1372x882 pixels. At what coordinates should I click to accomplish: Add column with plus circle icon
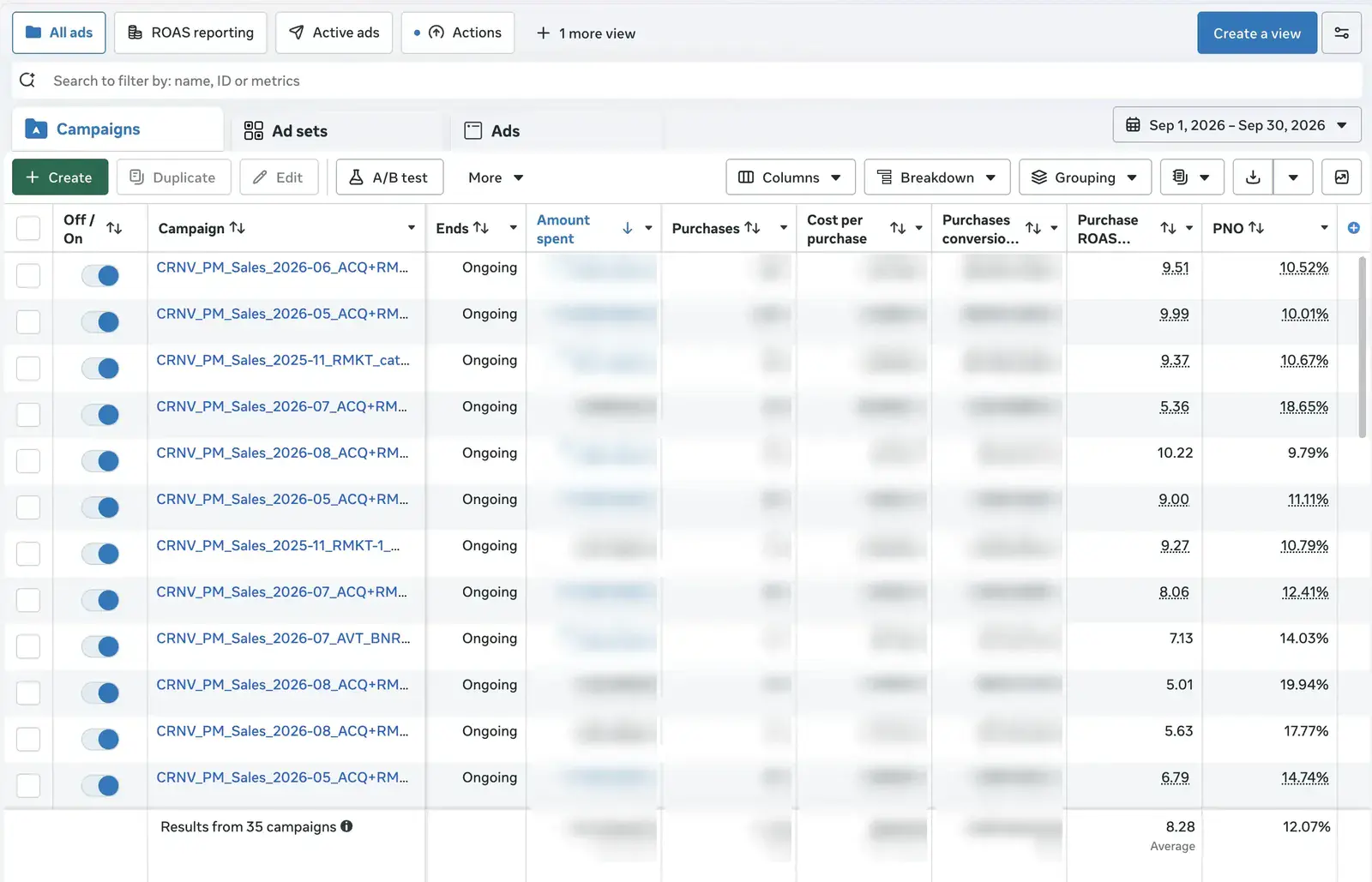[1353, 228]
